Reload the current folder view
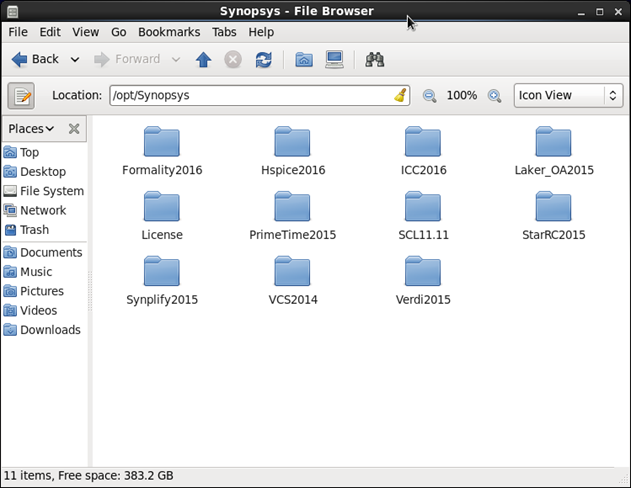 pos(263,60)
